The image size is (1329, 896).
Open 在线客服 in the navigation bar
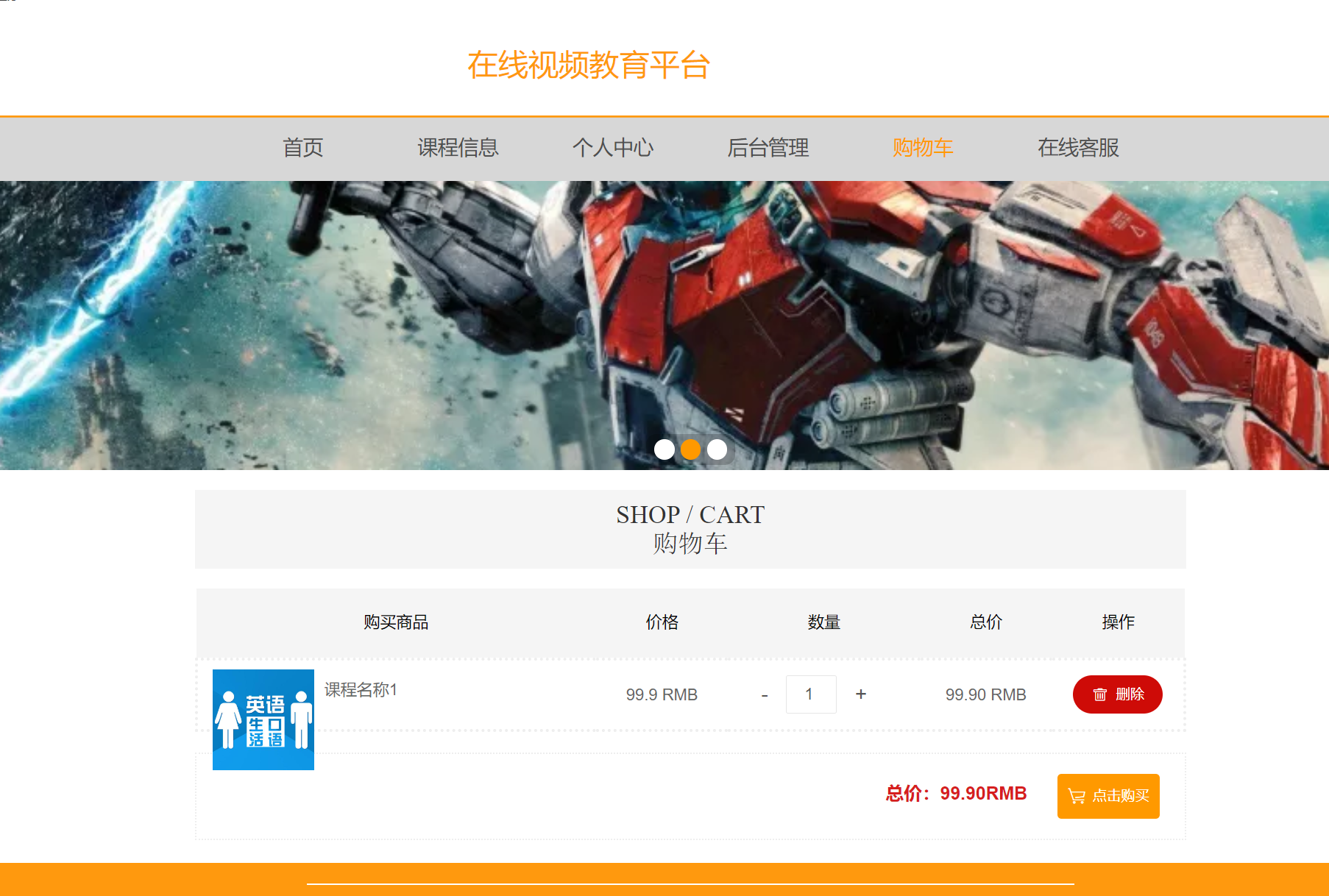point(1078,148)
